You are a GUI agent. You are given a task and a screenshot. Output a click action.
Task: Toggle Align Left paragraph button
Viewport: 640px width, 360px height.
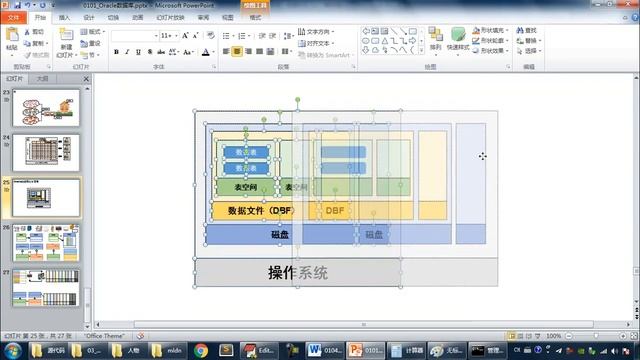click(x=226, y=51)
